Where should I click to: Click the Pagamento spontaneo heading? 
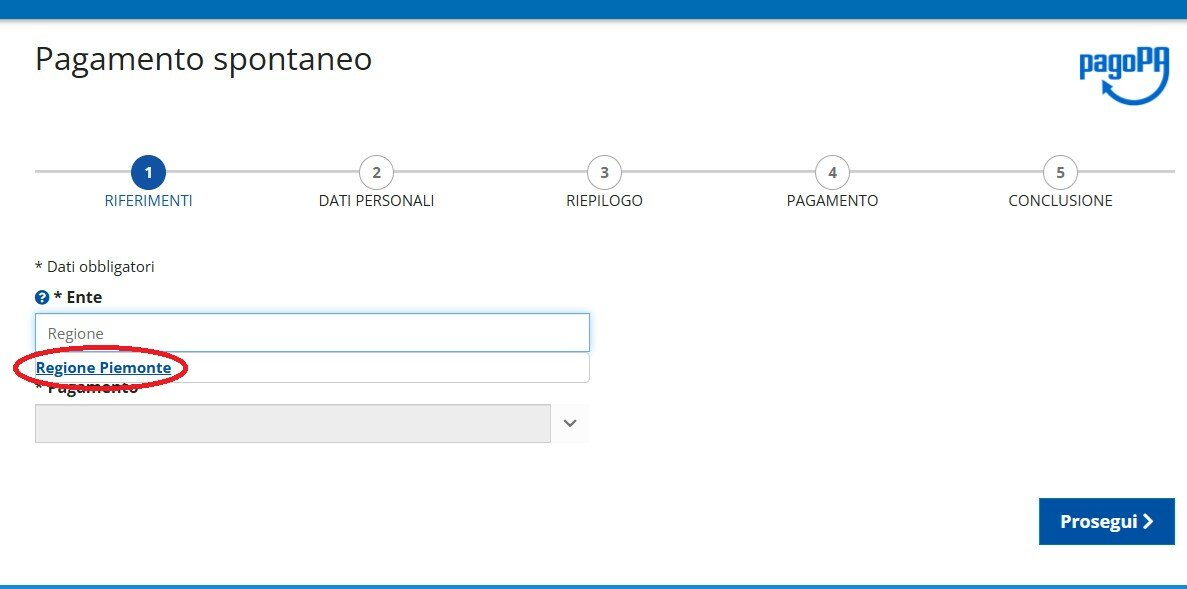point(204,60)
